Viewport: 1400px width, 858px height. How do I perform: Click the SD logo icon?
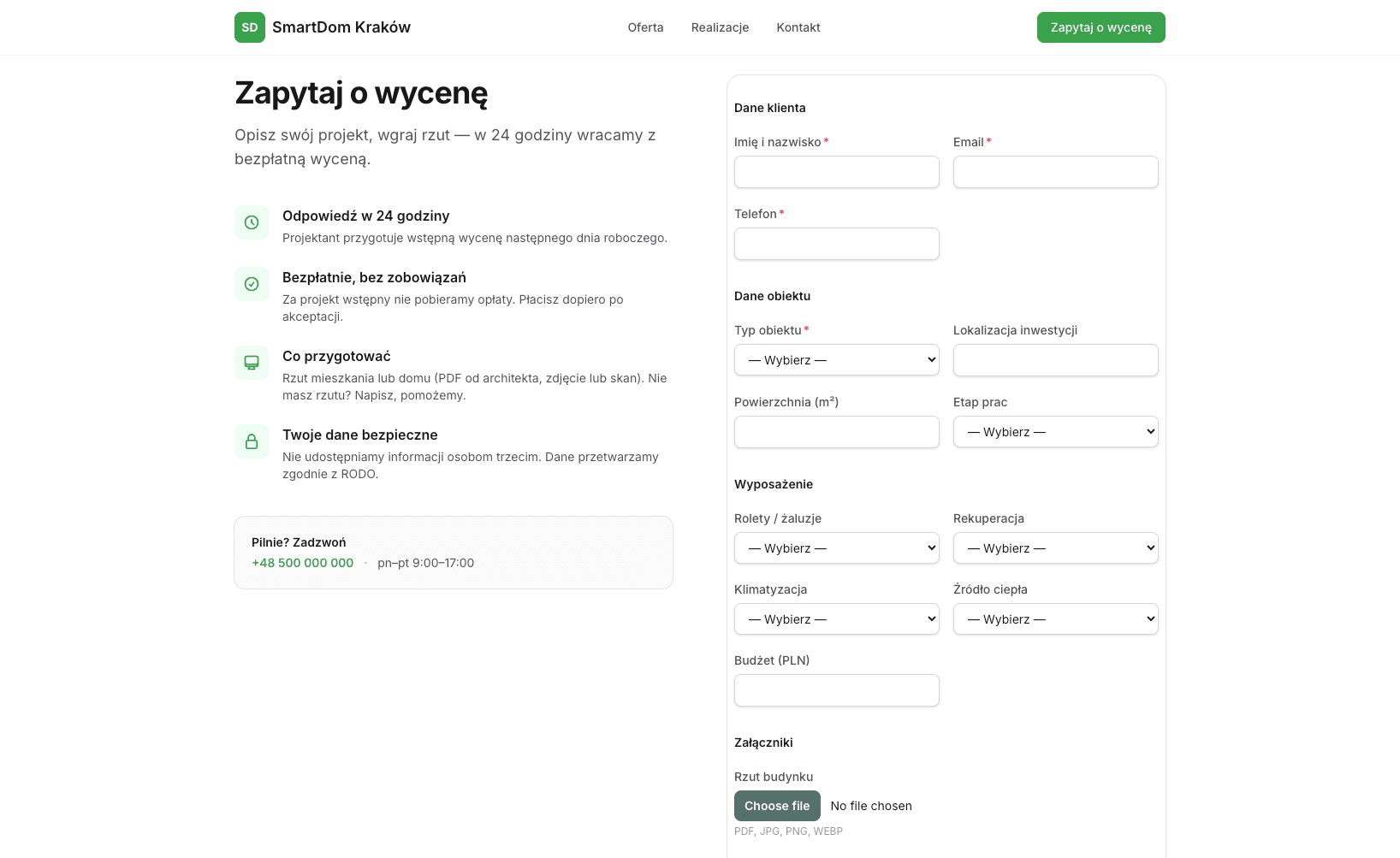point(249,27)
